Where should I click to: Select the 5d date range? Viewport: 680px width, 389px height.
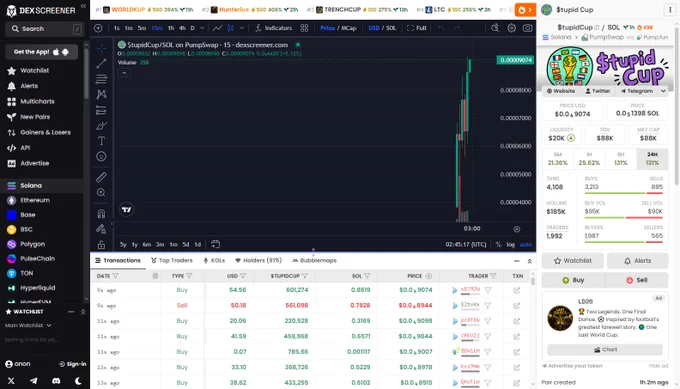[x=186, y=245]
